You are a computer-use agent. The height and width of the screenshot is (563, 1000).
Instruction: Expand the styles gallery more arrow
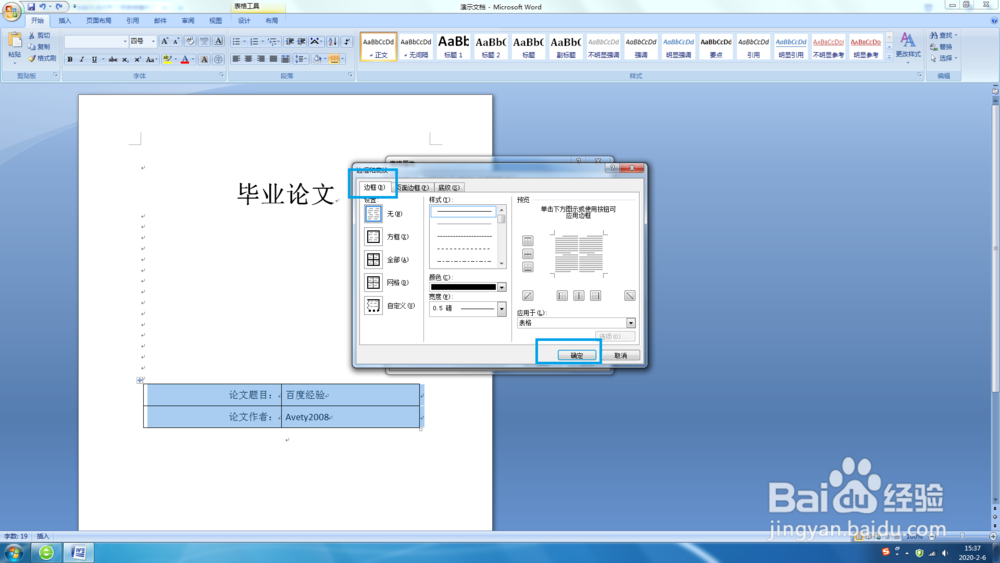pos(889,57)
